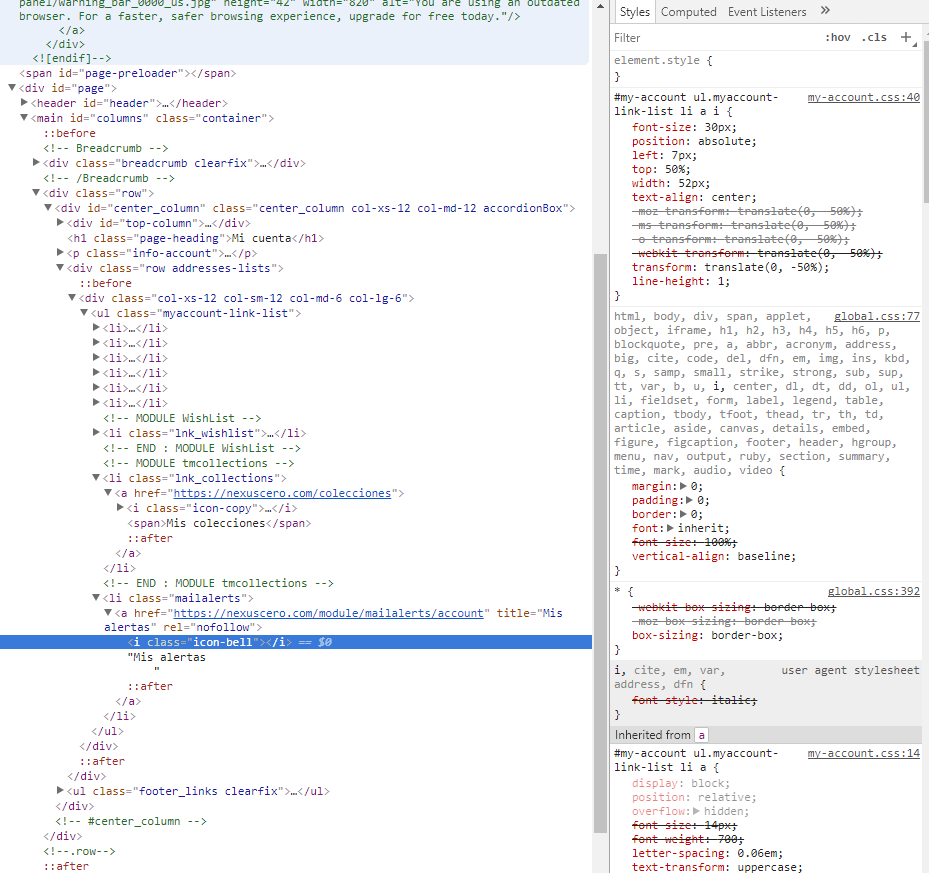929x873 pixels.
Task: Open the Event Listeners tab
Action: [x=767, y=12]
